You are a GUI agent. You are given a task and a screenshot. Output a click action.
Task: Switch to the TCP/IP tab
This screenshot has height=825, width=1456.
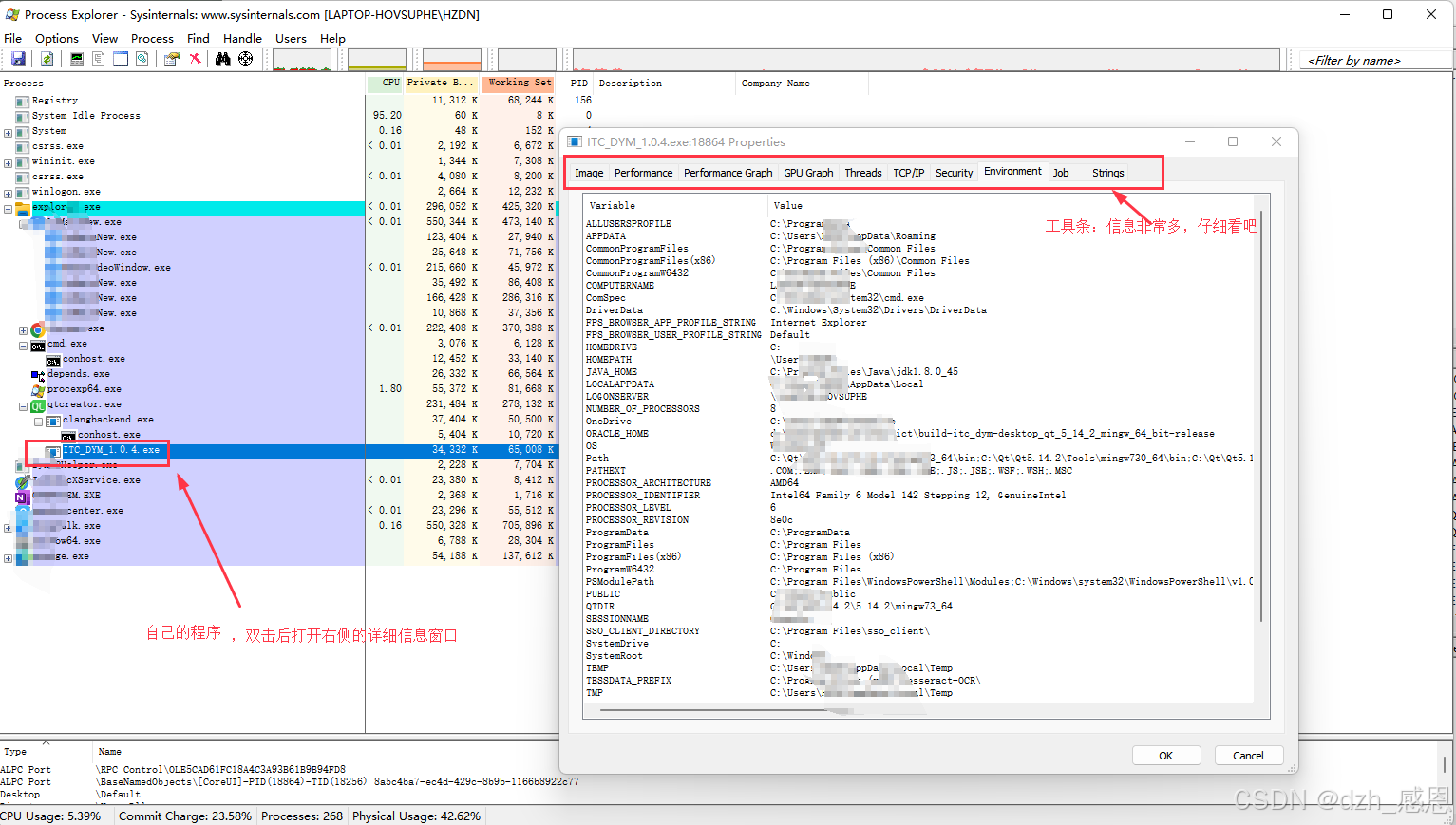click(908, 173)
